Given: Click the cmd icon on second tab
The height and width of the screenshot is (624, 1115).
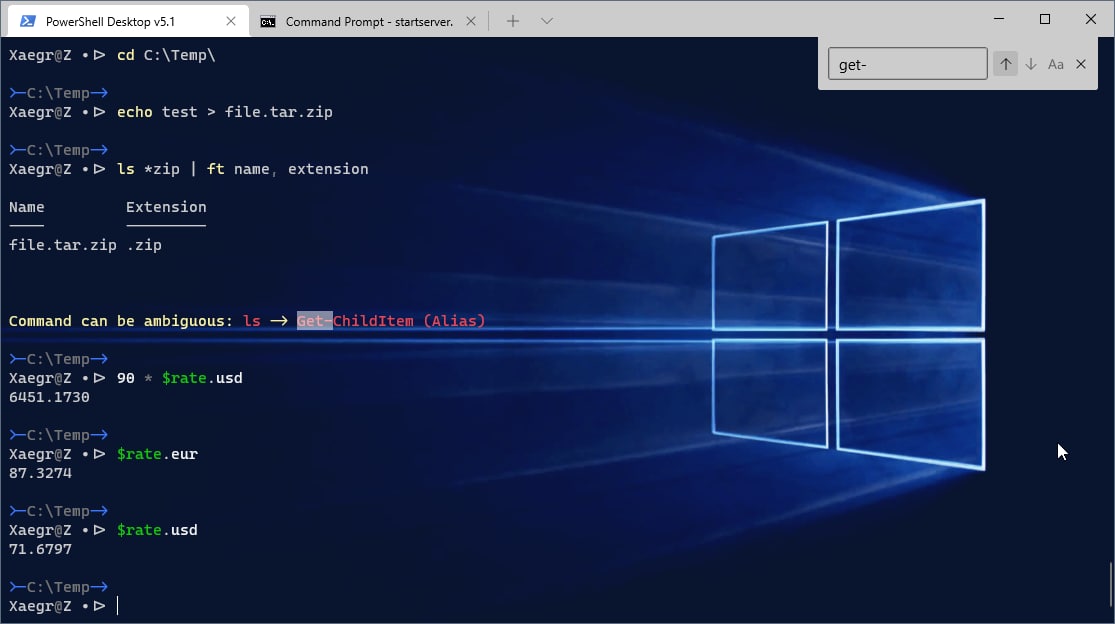Looking at the screenshot, I should click(267, 22).
